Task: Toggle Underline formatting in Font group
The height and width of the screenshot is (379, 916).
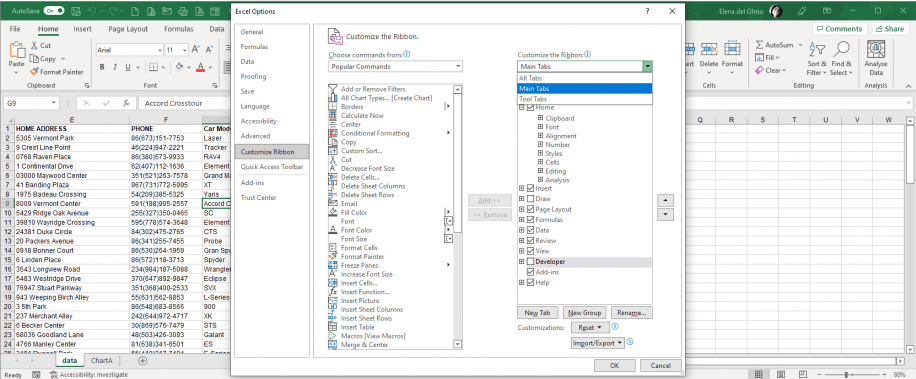Action: (127, 67)
